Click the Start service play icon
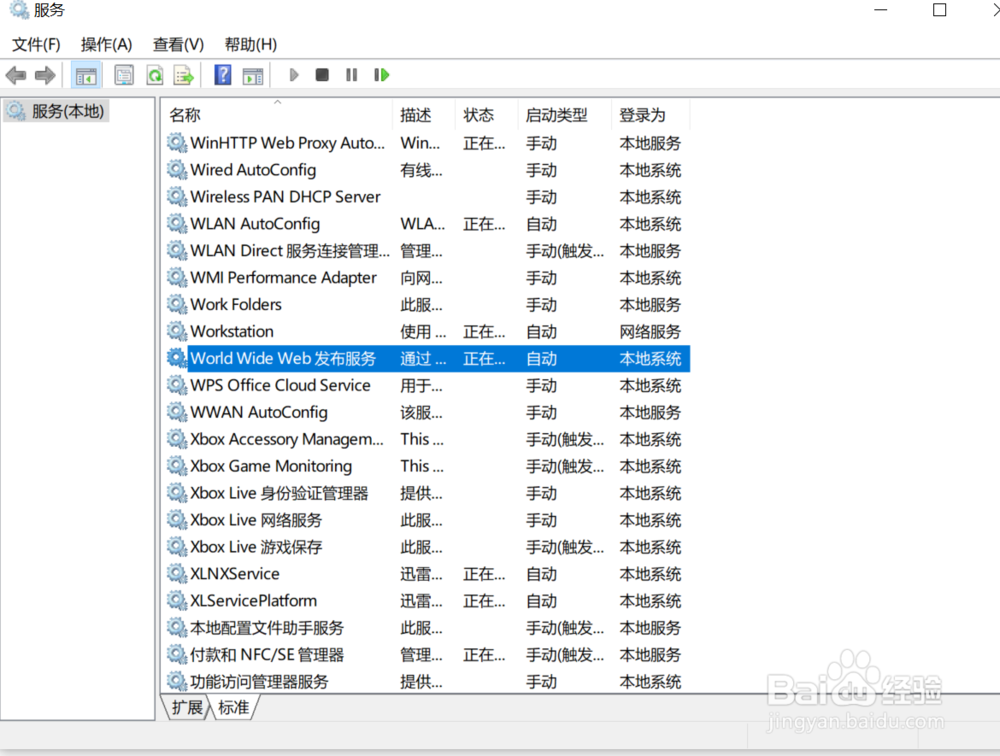Screen dimensions: 1000x756 [293, 75]
